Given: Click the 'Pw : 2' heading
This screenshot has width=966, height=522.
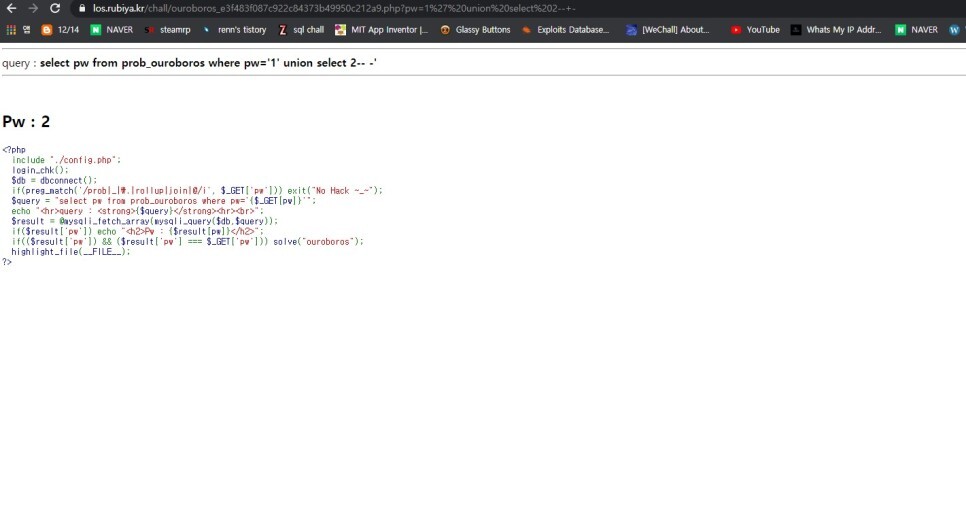Looking at the screenshot, I should tap(26, 121).
